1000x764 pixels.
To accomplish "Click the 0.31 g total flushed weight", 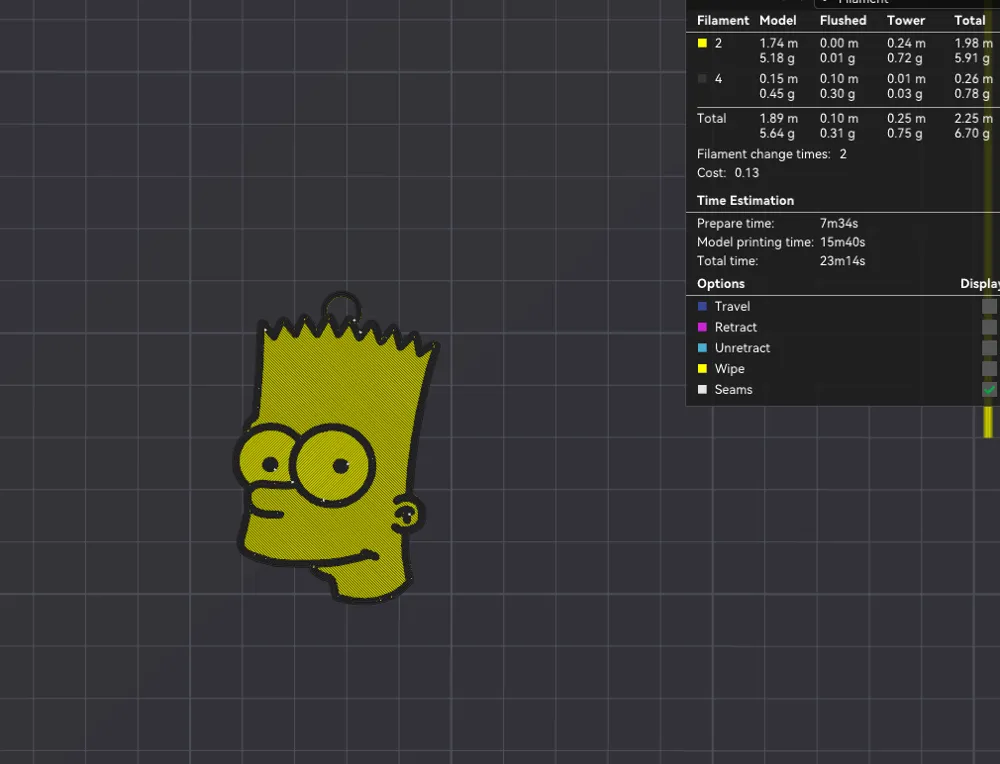I will [837, 133].
